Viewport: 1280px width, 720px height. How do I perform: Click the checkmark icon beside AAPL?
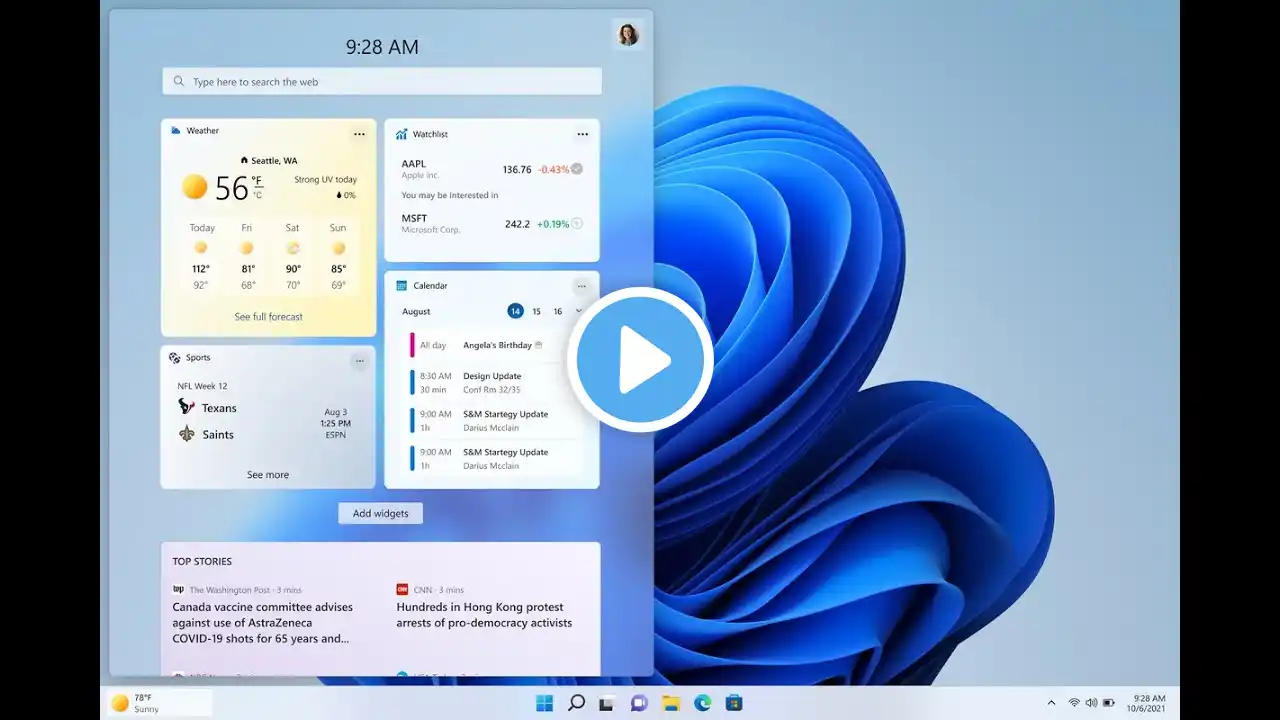click(576, 169)
